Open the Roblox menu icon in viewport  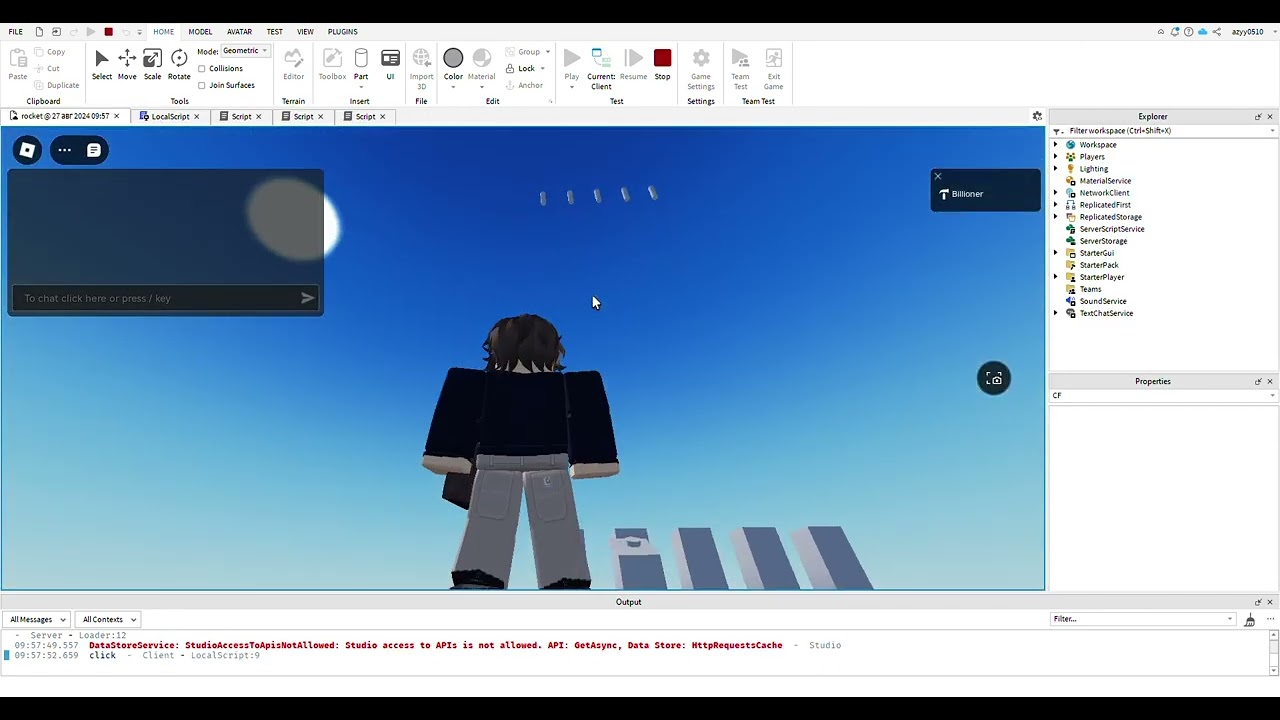[28, 150]
